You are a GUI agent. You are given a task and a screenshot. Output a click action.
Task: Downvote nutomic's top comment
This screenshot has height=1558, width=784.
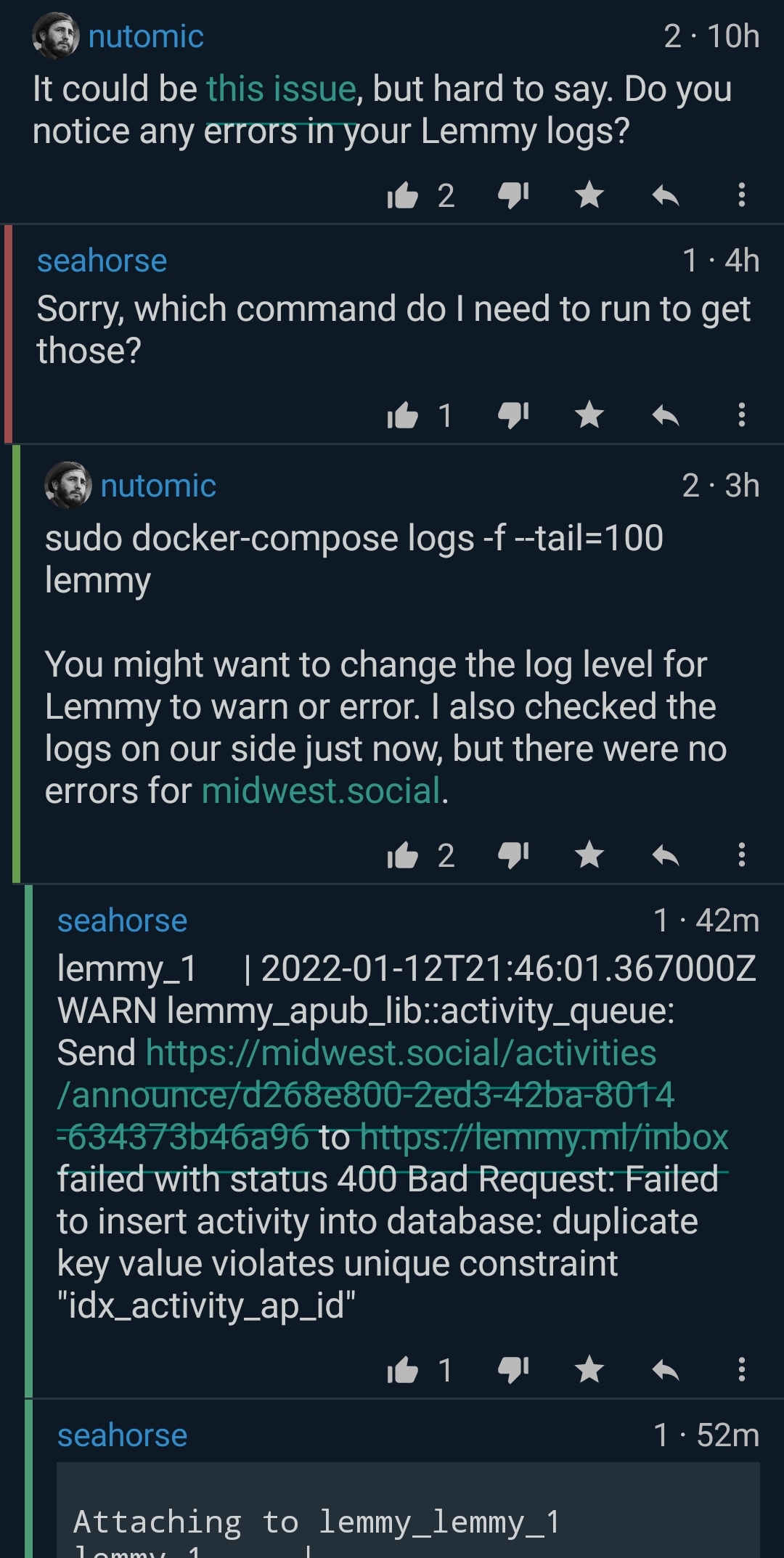point(513,195)
